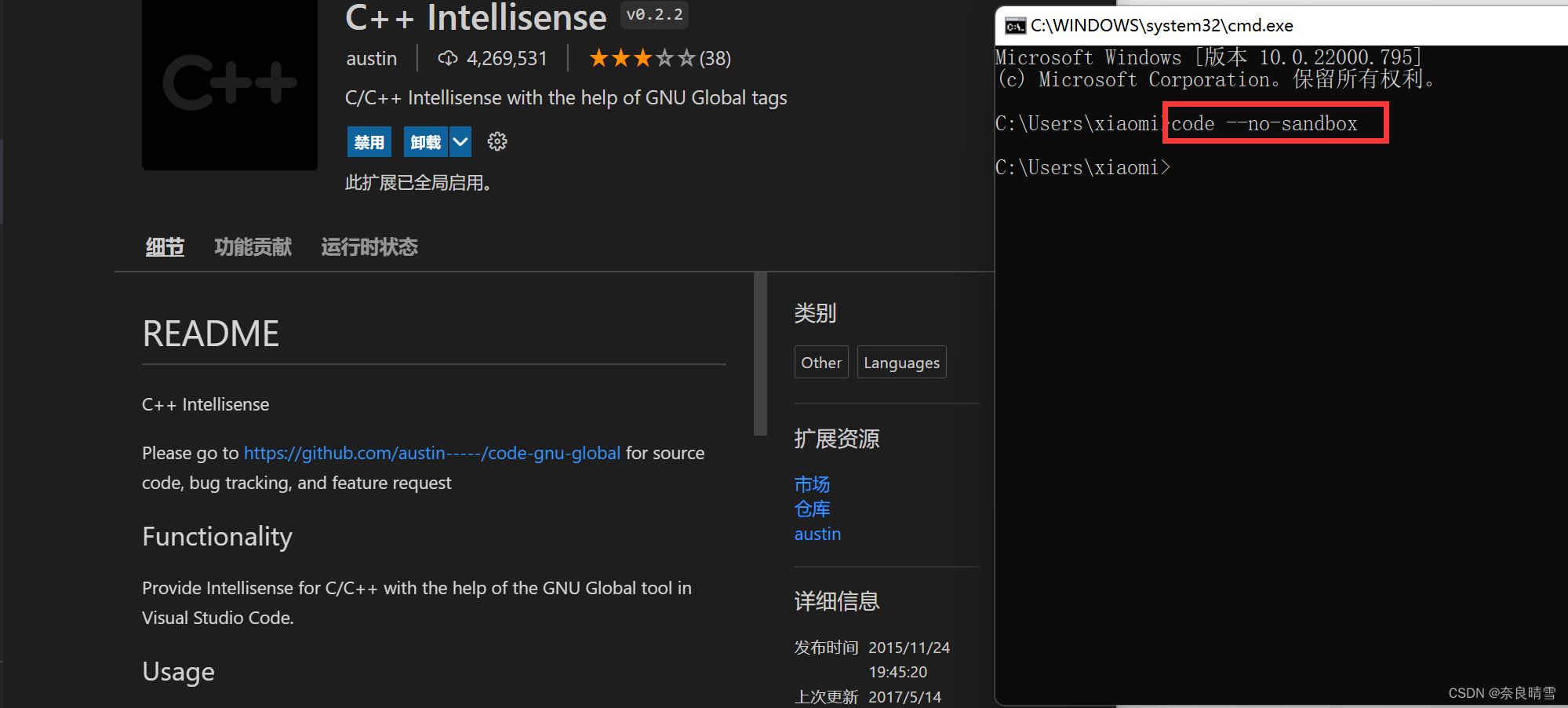The image size is (1568, 708).
Task: Click the README panel scrollbar
Action: pos(760,353)
